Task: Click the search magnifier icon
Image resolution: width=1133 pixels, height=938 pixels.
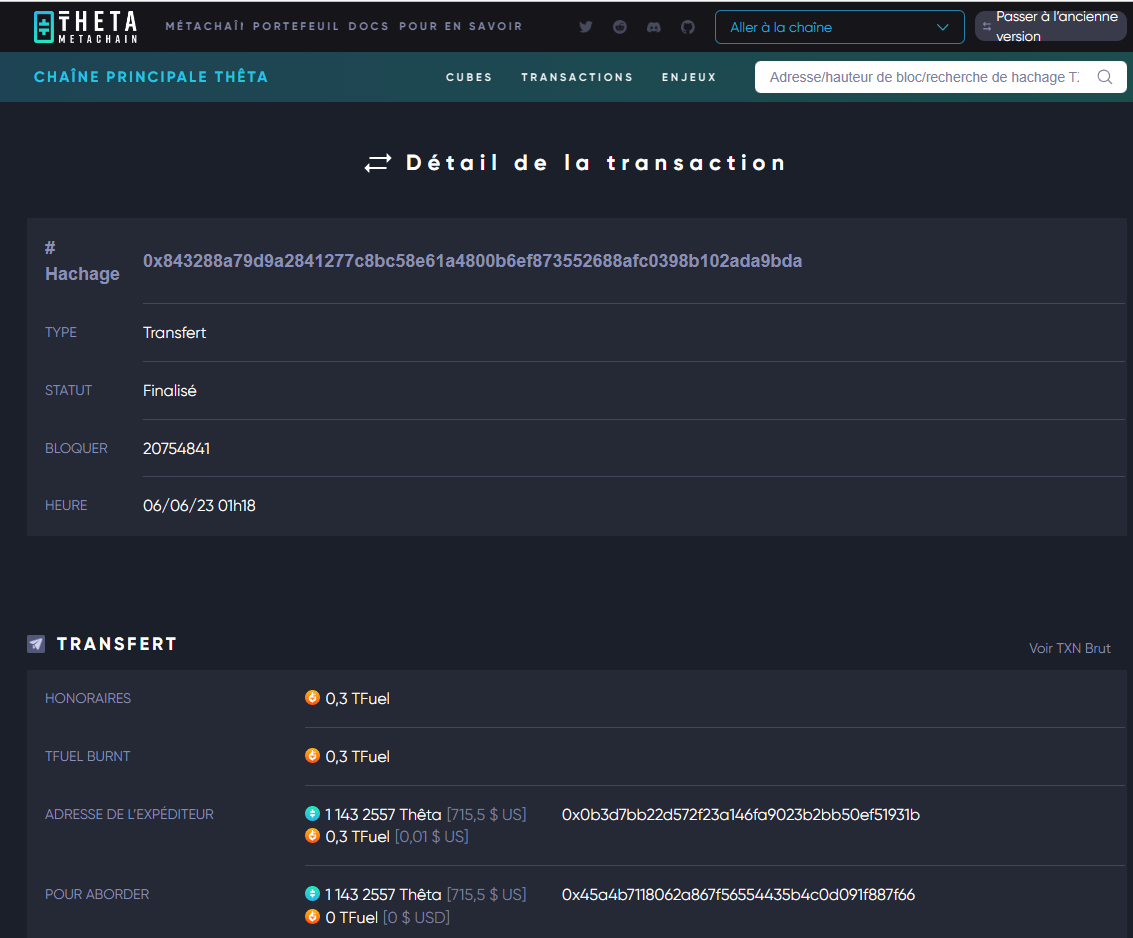Action: click(1105, 77)
